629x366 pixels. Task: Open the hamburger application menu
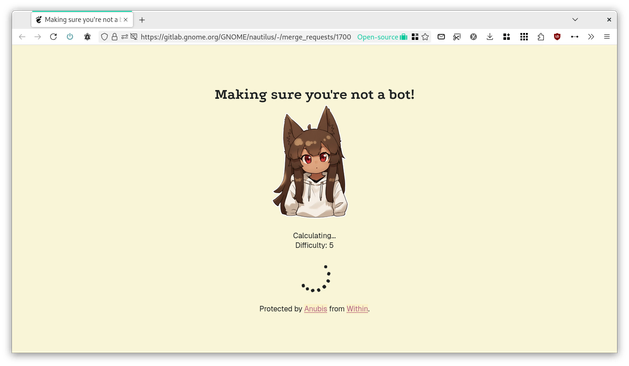pos(607,37)
